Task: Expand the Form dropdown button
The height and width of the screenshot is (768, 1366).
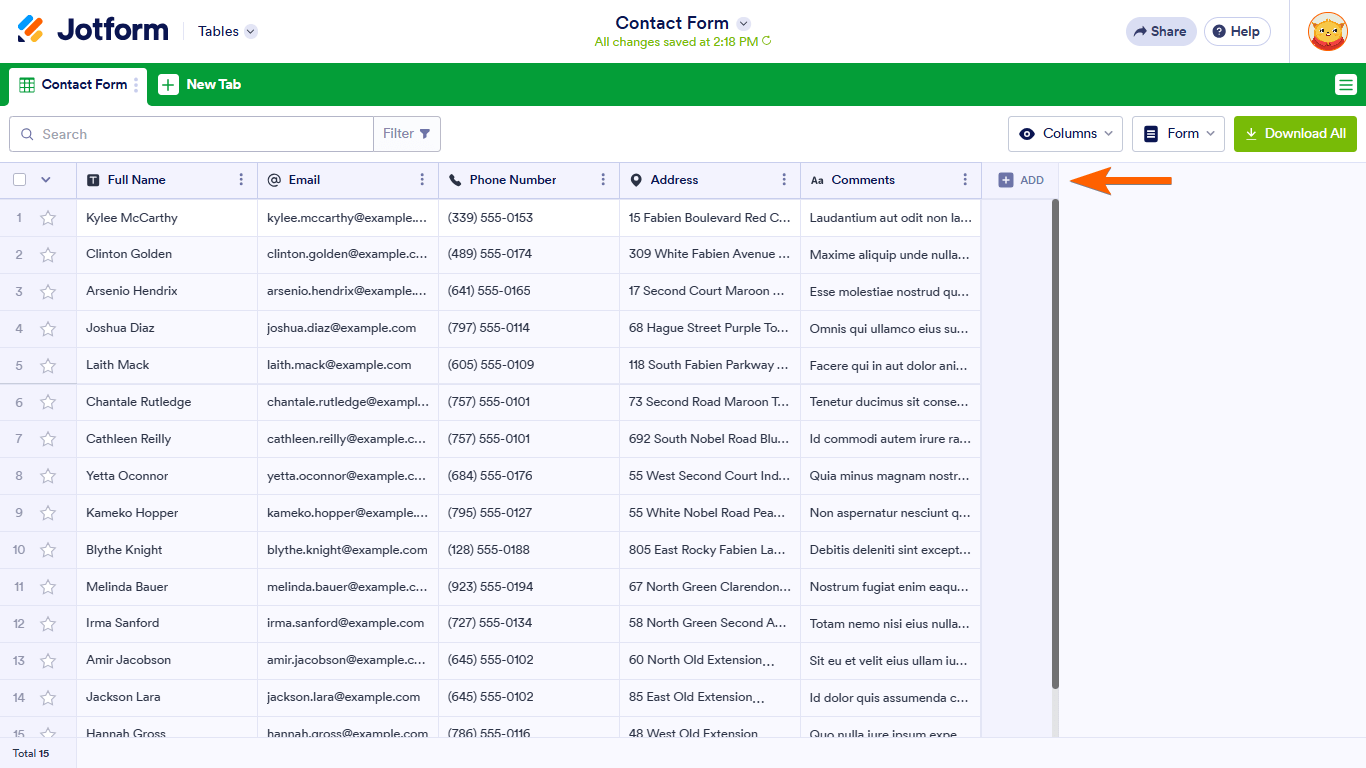Action: pyautogui.click(x=1178, y=134)
